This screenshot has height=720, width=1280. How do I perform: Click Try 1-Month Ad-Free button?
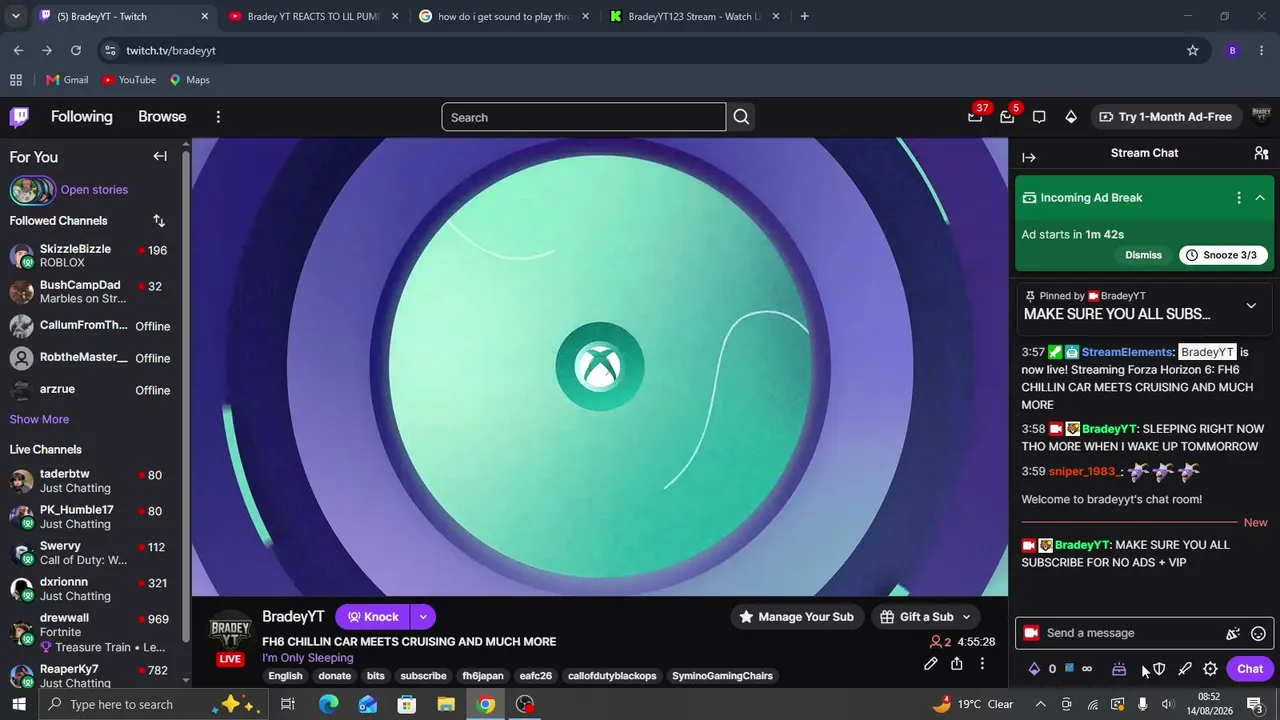coord(1165,117)
